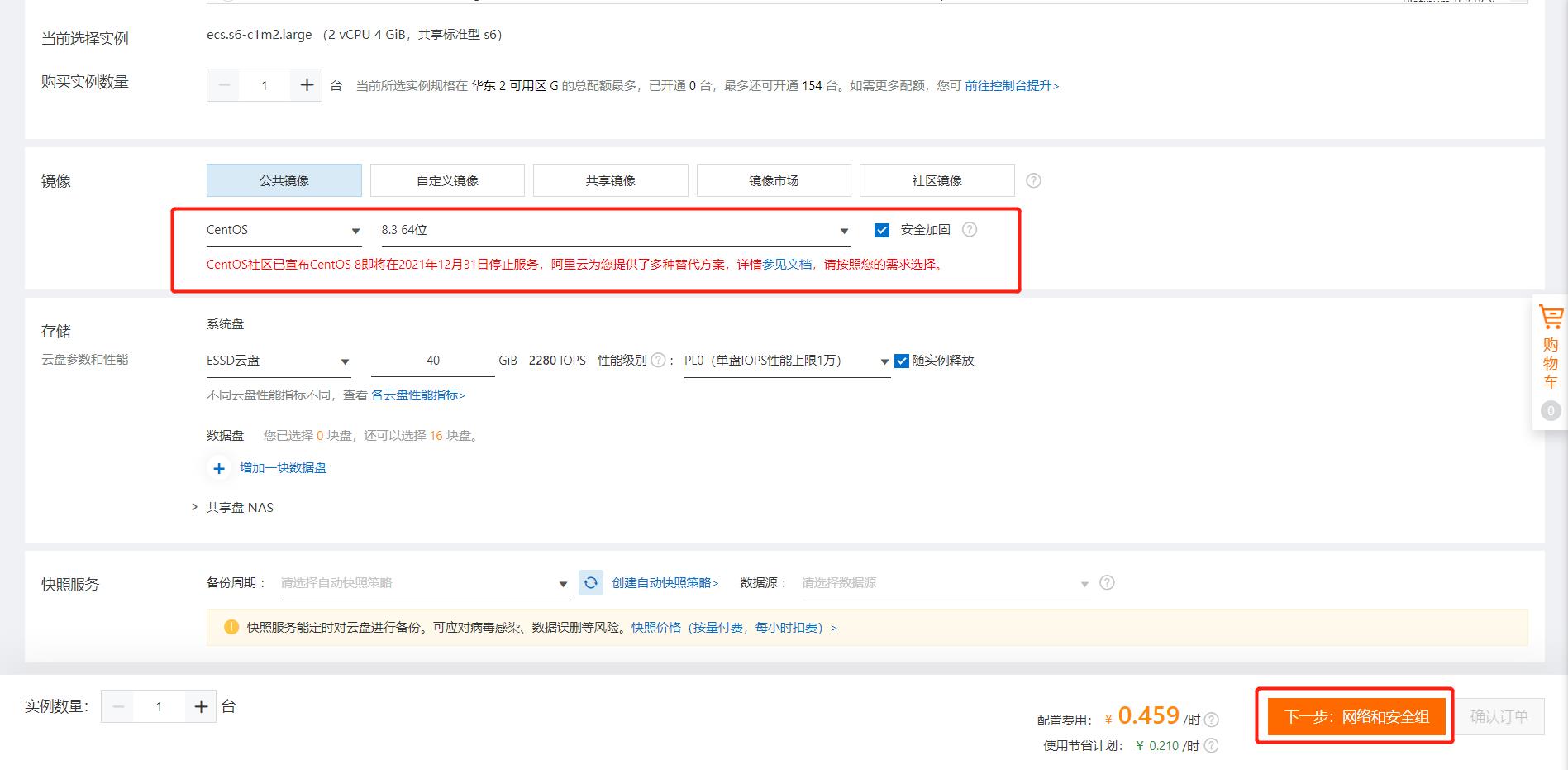Click the warning icon in snapshot notice
1568x770 pixels.
(231, 627)
